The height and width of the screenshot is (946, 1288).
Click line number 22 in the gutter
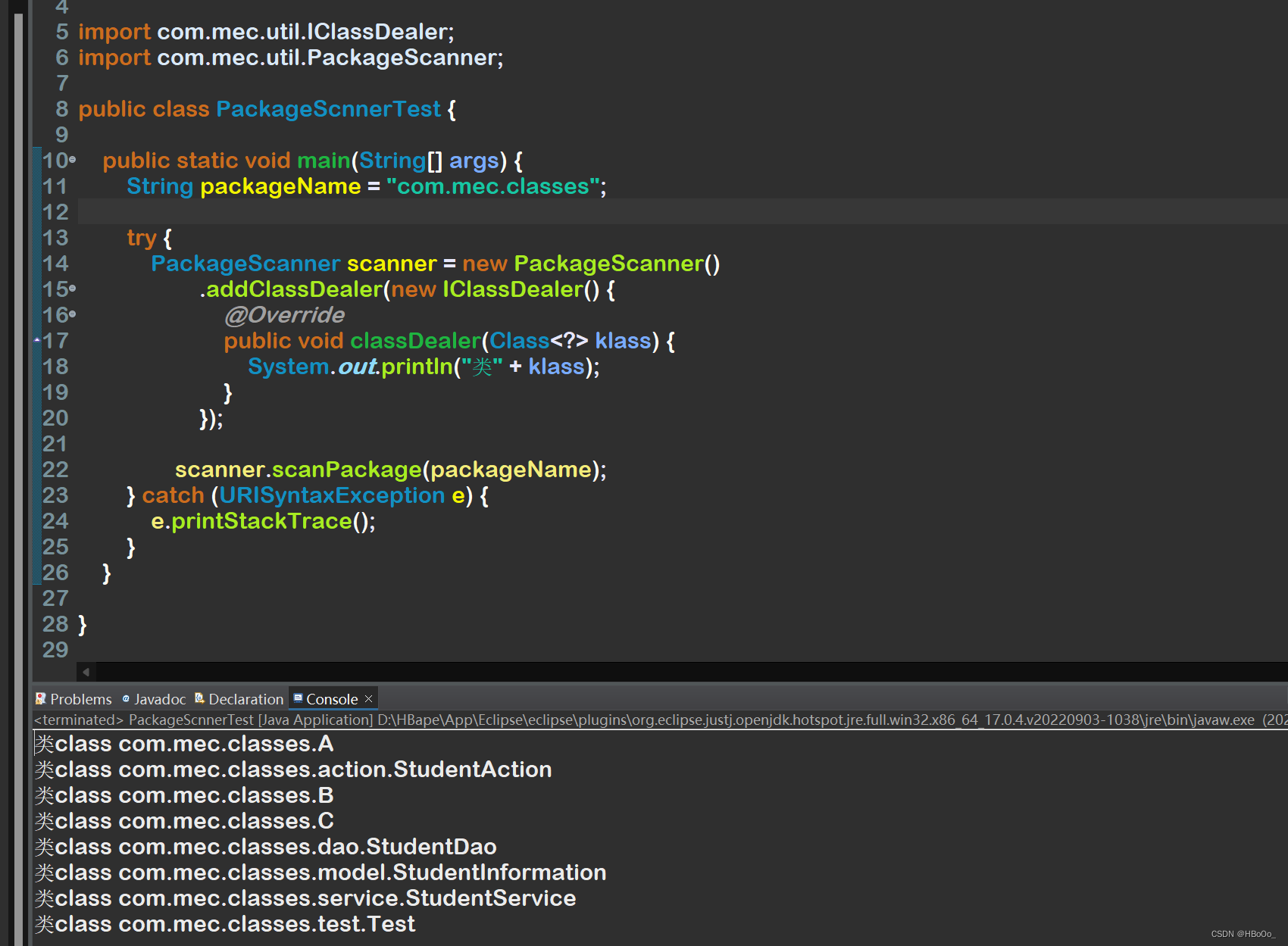click(x=55, y=470)
